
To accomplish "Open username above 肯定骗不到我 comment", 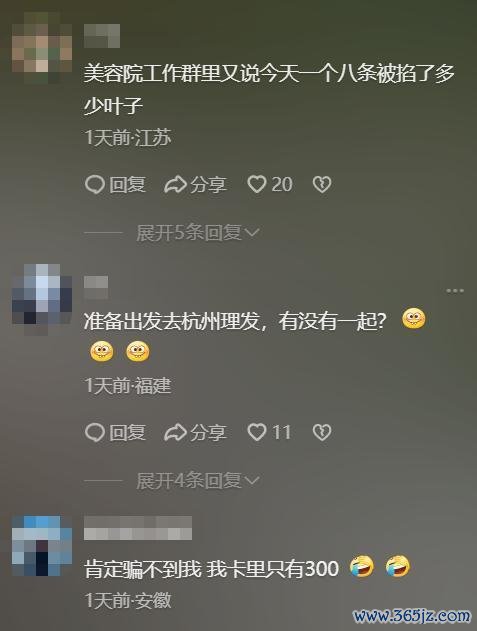I will pyautogui.click(x=138, y=528).
